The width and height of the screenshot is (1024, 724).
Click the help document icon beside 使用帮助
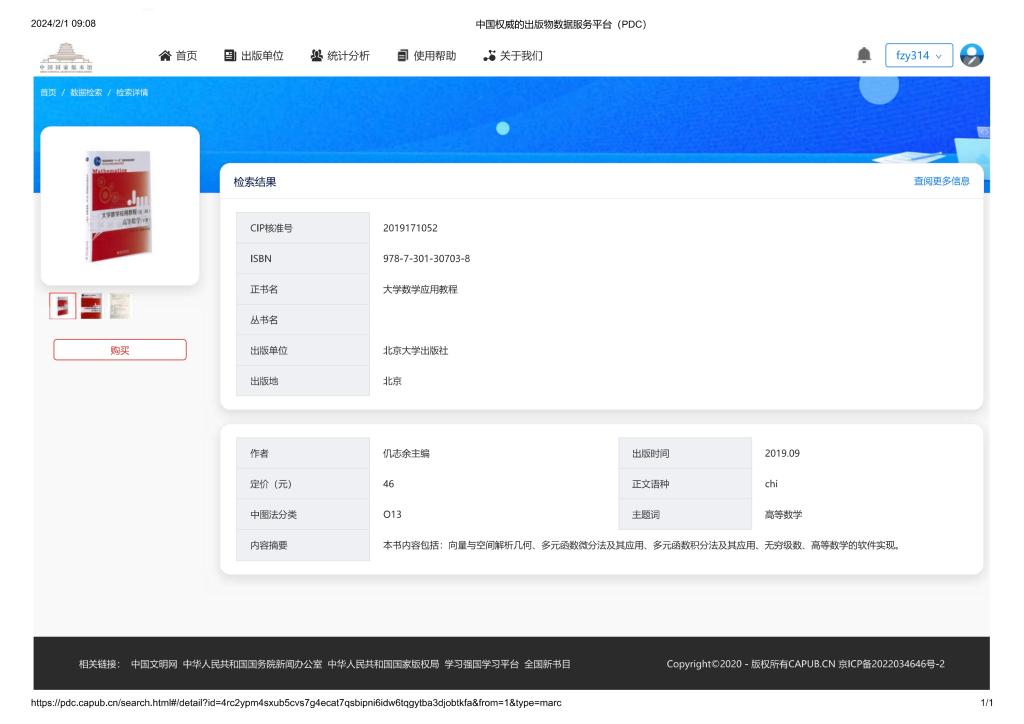(403, 56)
